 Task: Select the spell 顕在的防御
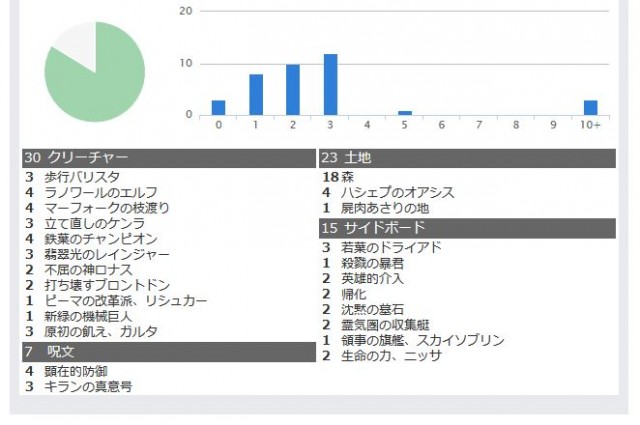tap(76, 372)
